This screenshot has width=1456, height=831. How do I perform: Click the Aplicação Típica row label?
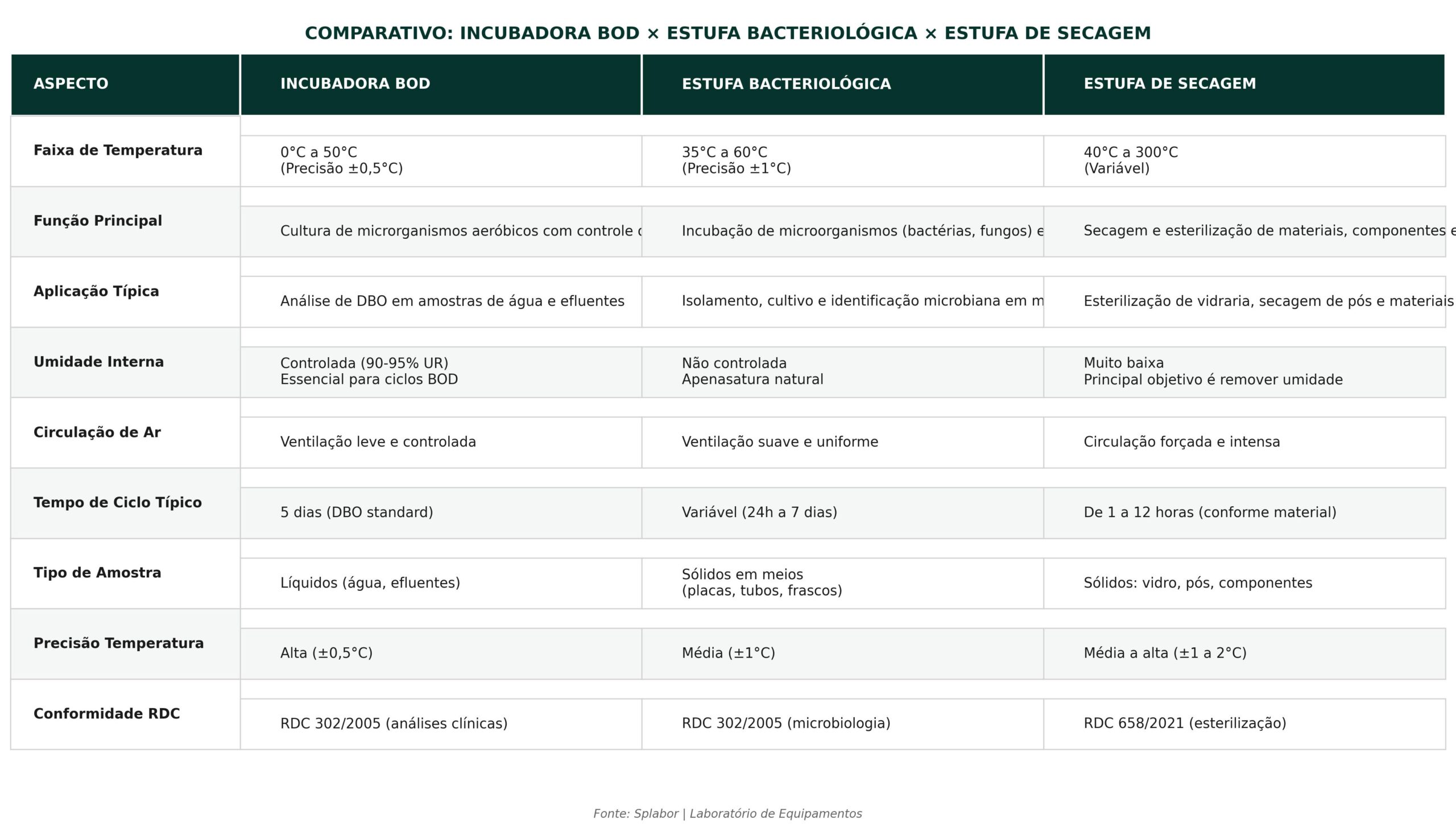pyautogui.click(x=125, y=292)
